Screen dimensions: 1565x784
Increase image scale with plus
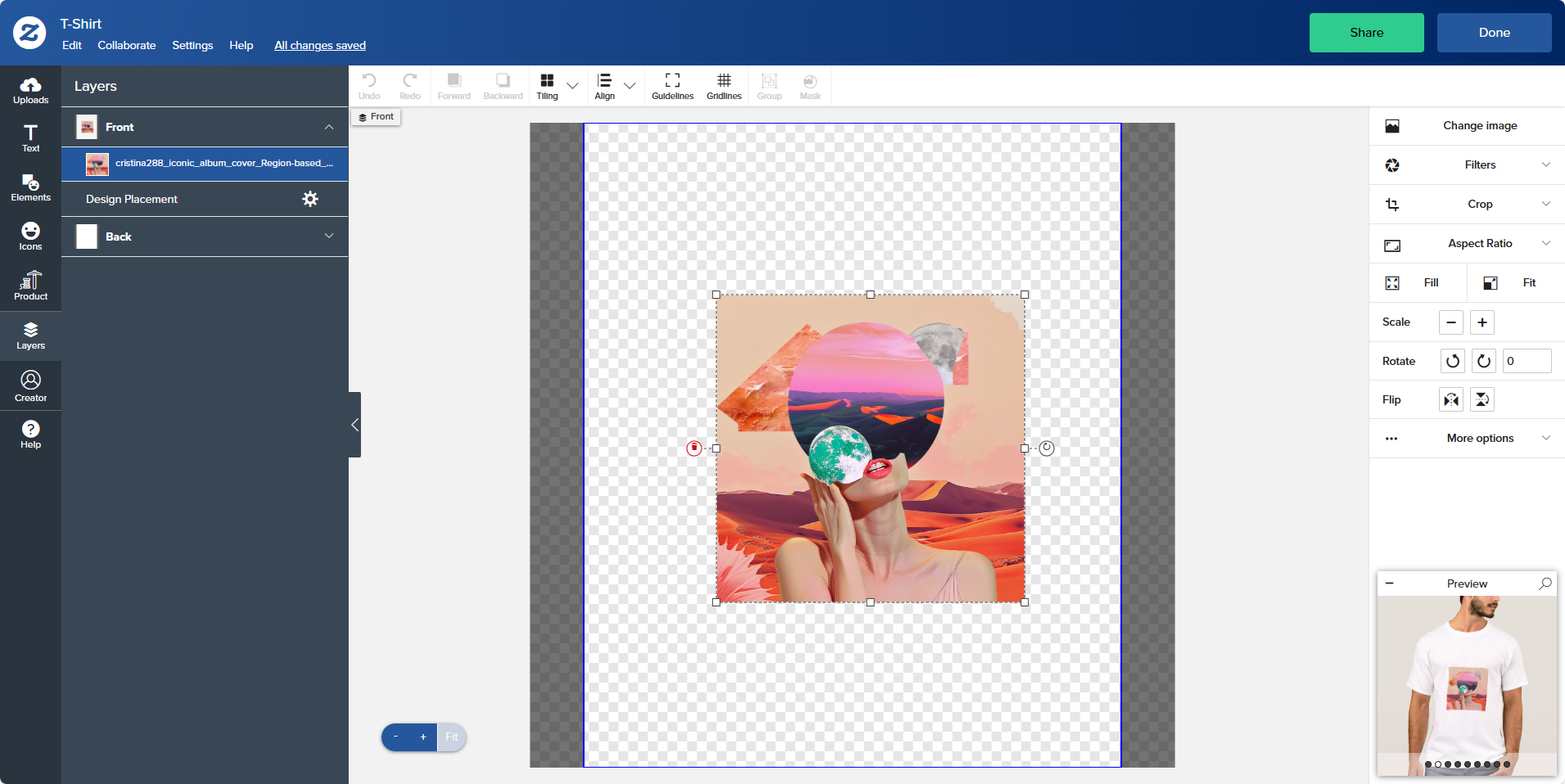[1482, 322]
